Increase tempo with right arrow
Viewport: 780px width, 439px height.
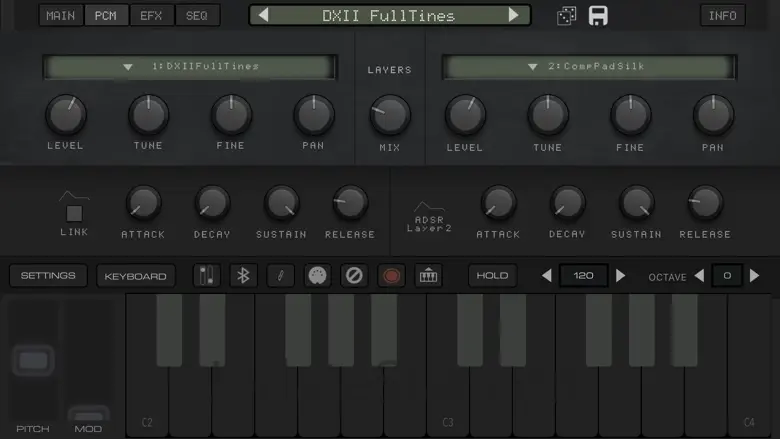pos(620,275)
